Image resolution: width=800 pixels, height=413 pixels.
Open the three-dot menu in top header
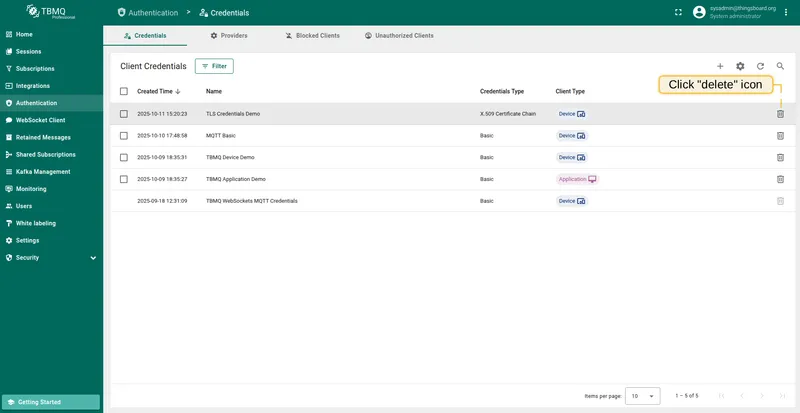pos(786,12)
